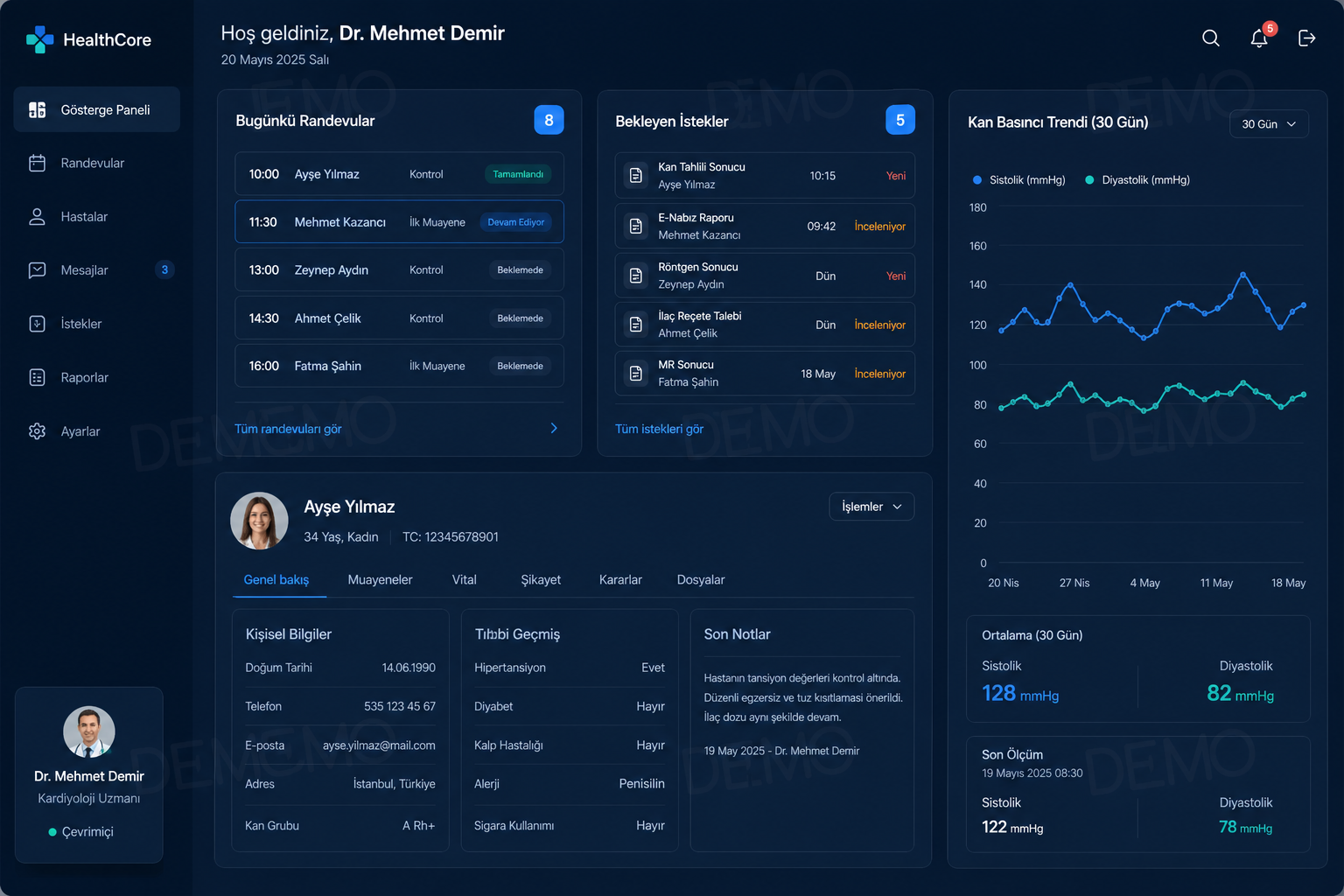Click document icon for Röntgen Sonucu
The width and height of the screenshot is (1344, 896).
coord(636,276)
